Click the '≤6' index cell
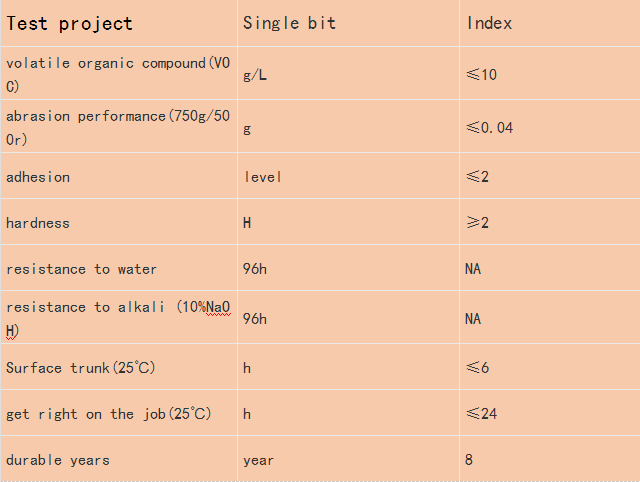 tap(550, 367)
